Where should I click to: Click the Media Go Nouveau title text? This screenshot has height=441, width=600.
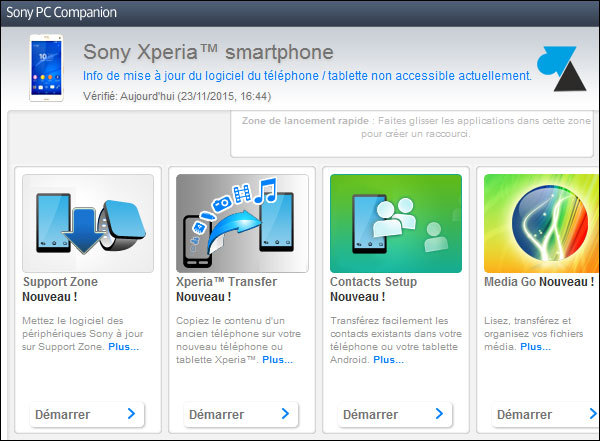539,282
